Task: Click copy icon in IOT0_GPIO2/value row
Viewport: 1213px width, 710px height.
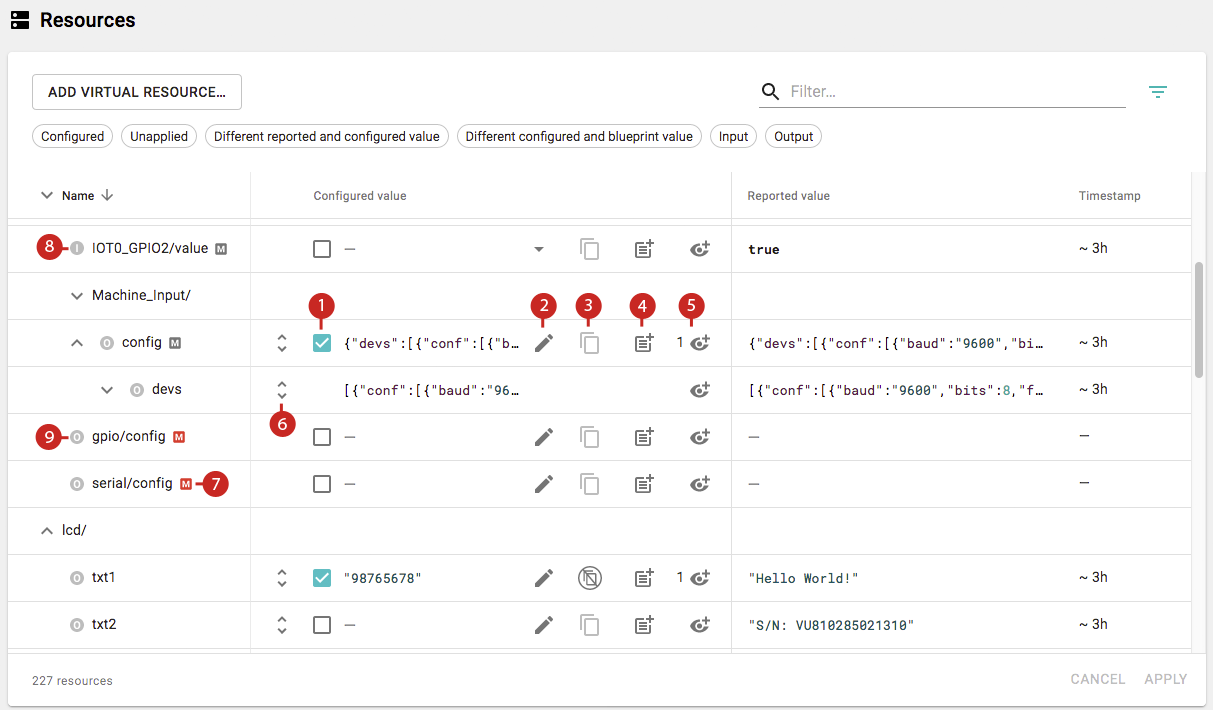Action: [x=590, y=249]
